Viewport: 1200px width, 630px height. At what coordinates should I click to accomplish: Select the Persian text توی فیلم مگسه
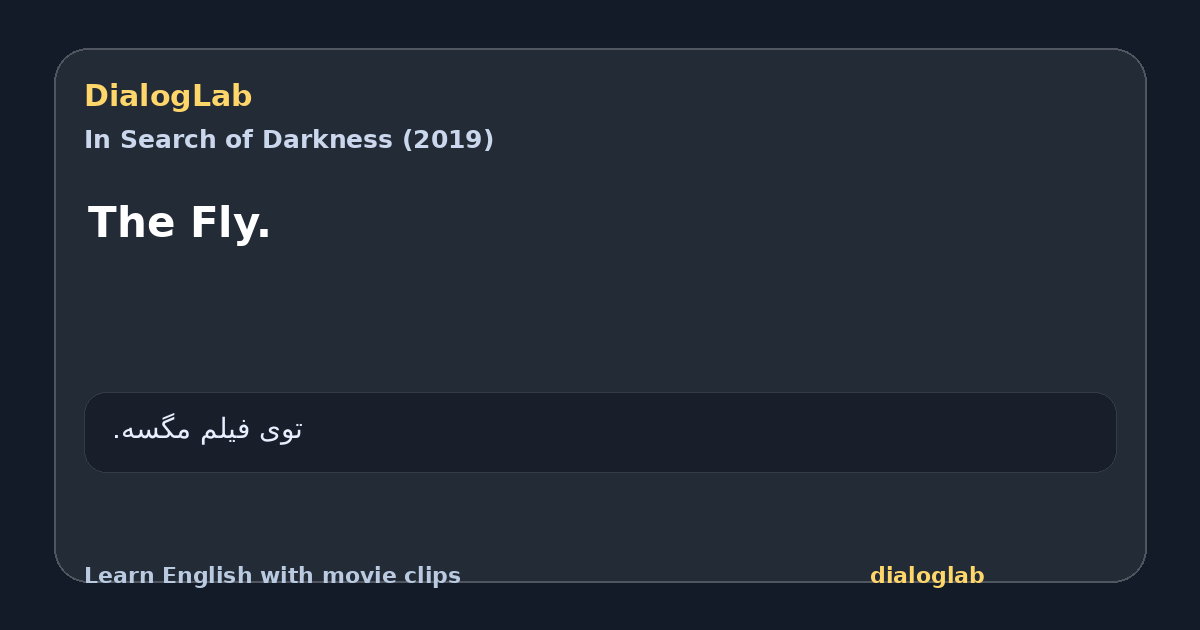point(208,430)
